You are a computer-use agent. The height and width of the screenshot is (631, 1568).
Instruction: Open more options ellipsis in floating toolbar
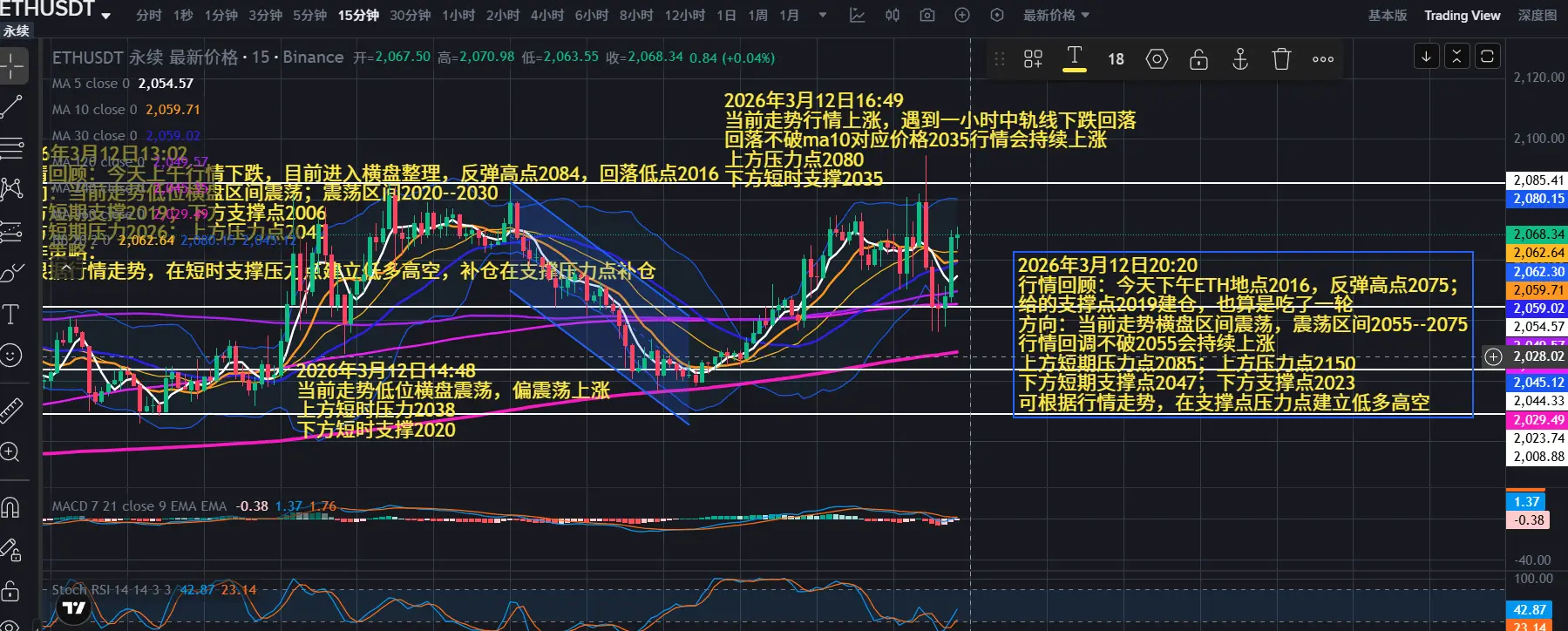pos(1323,58)
